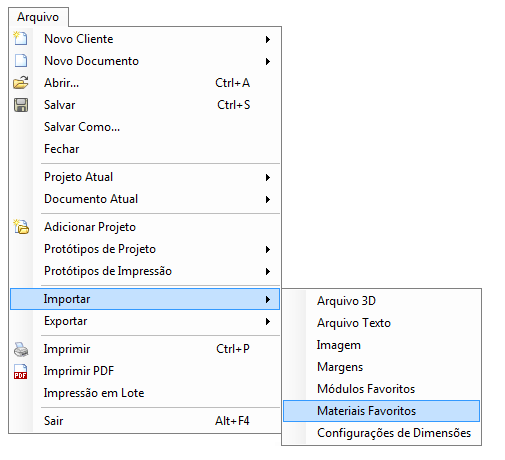The image size is (505, 460).
Task: Expand the Exportar submenu arrow
Action: click(268, 321)
